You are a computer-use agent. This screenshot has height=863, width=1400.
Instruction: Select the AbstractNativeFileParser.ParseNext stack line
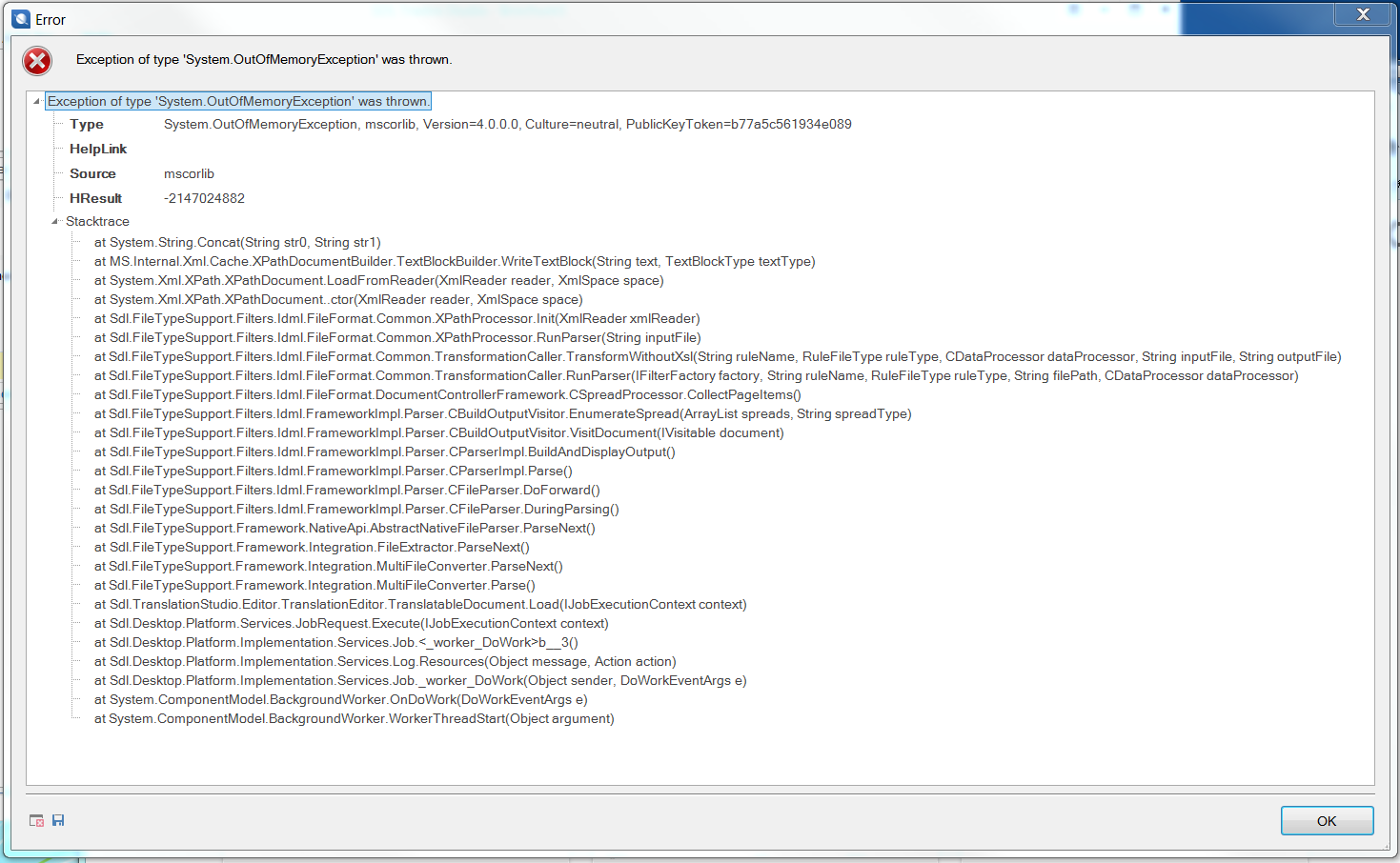(344, 528)
